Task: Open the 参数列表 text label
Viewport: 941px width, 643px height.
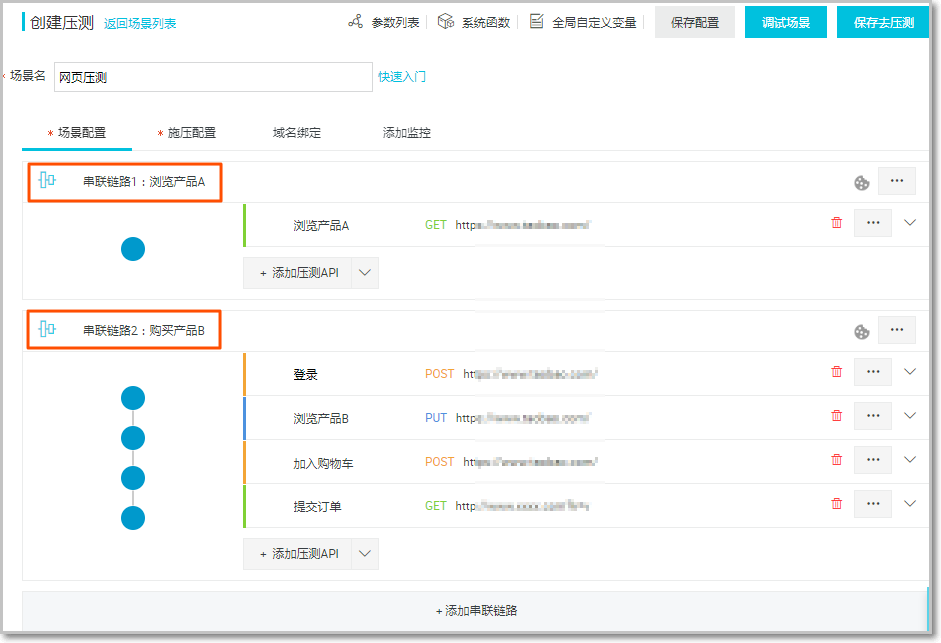Action: coord(395,23)
